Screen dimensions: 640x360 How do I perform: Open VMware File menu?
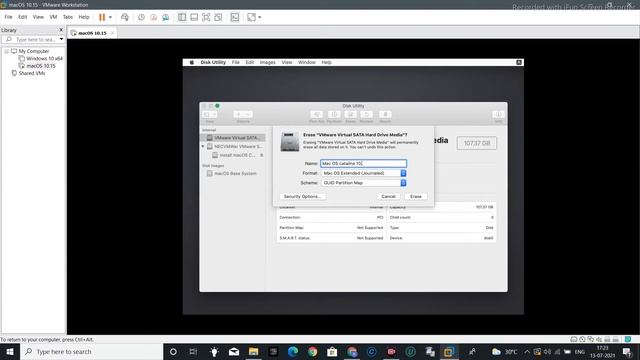tap(8, 17)
